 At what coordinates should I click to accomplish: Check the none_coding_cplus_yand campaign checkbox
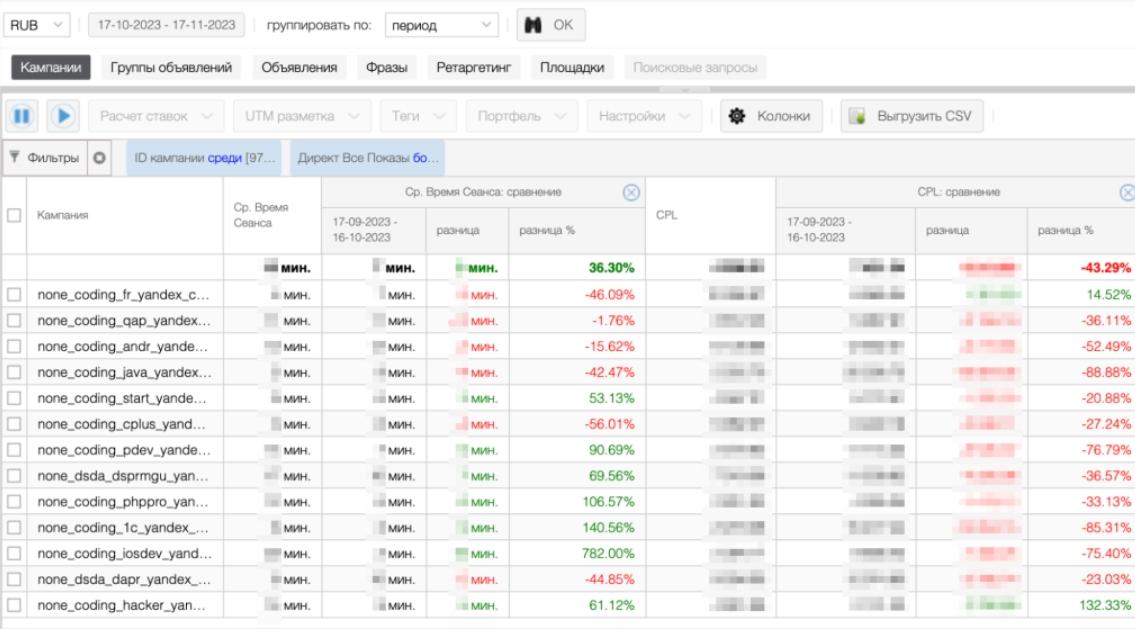click(x=14, y=424)
